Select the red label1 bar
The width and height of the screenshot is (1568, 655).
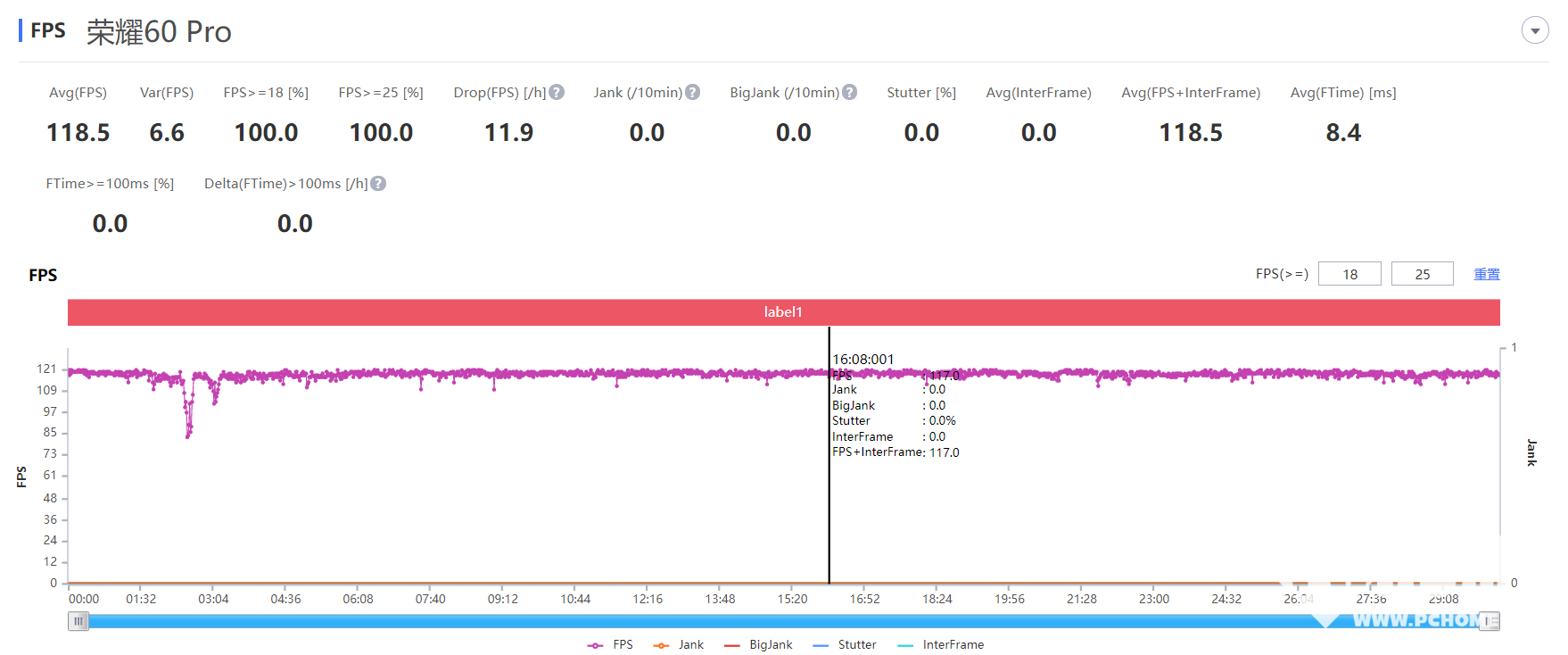pyautogui.click(x=783, y=311)
